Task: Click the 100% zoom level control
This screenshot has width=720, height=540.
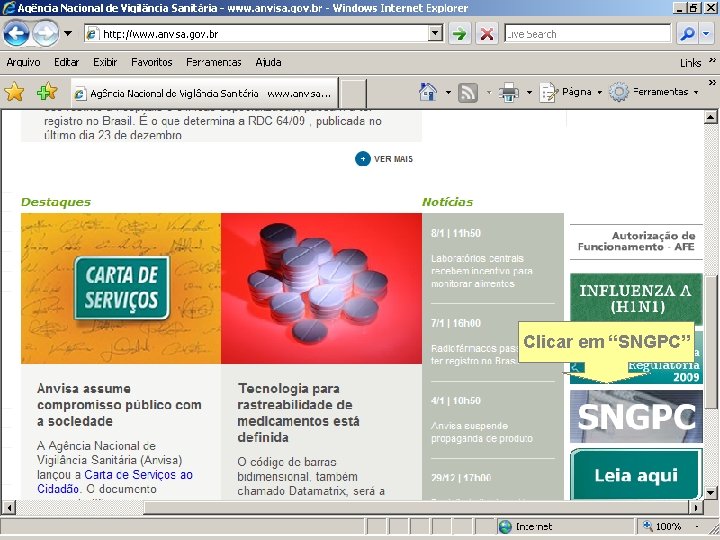Action: point(662,526)
